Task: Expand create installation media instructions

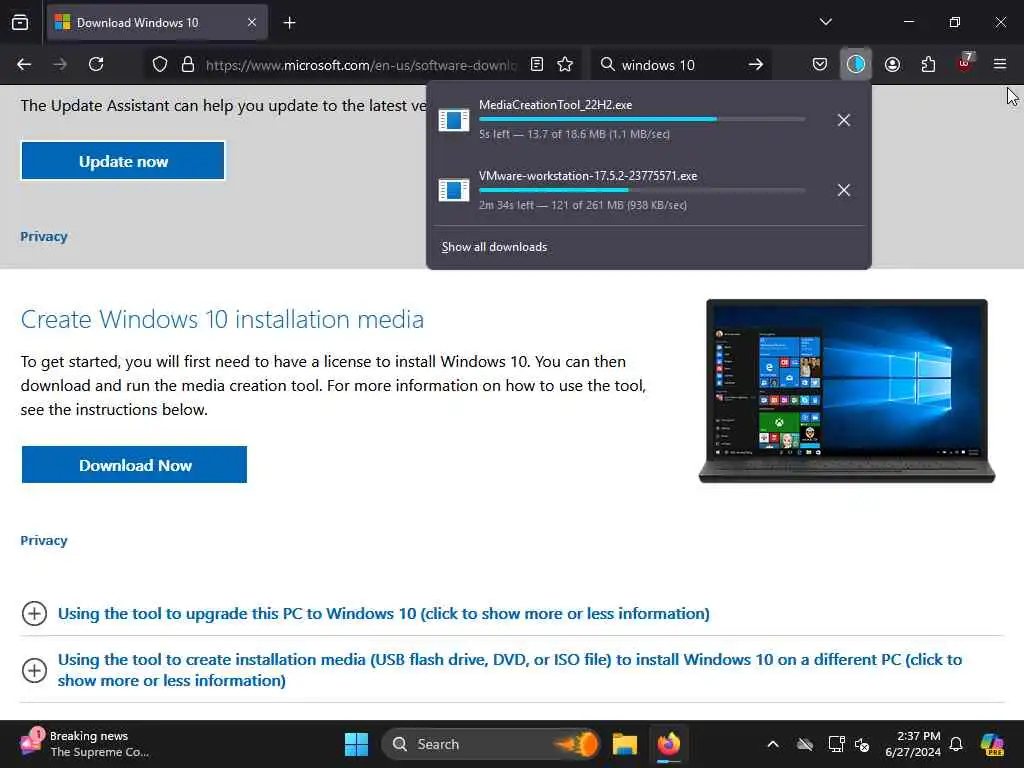Action: click(x=509, y=670)
